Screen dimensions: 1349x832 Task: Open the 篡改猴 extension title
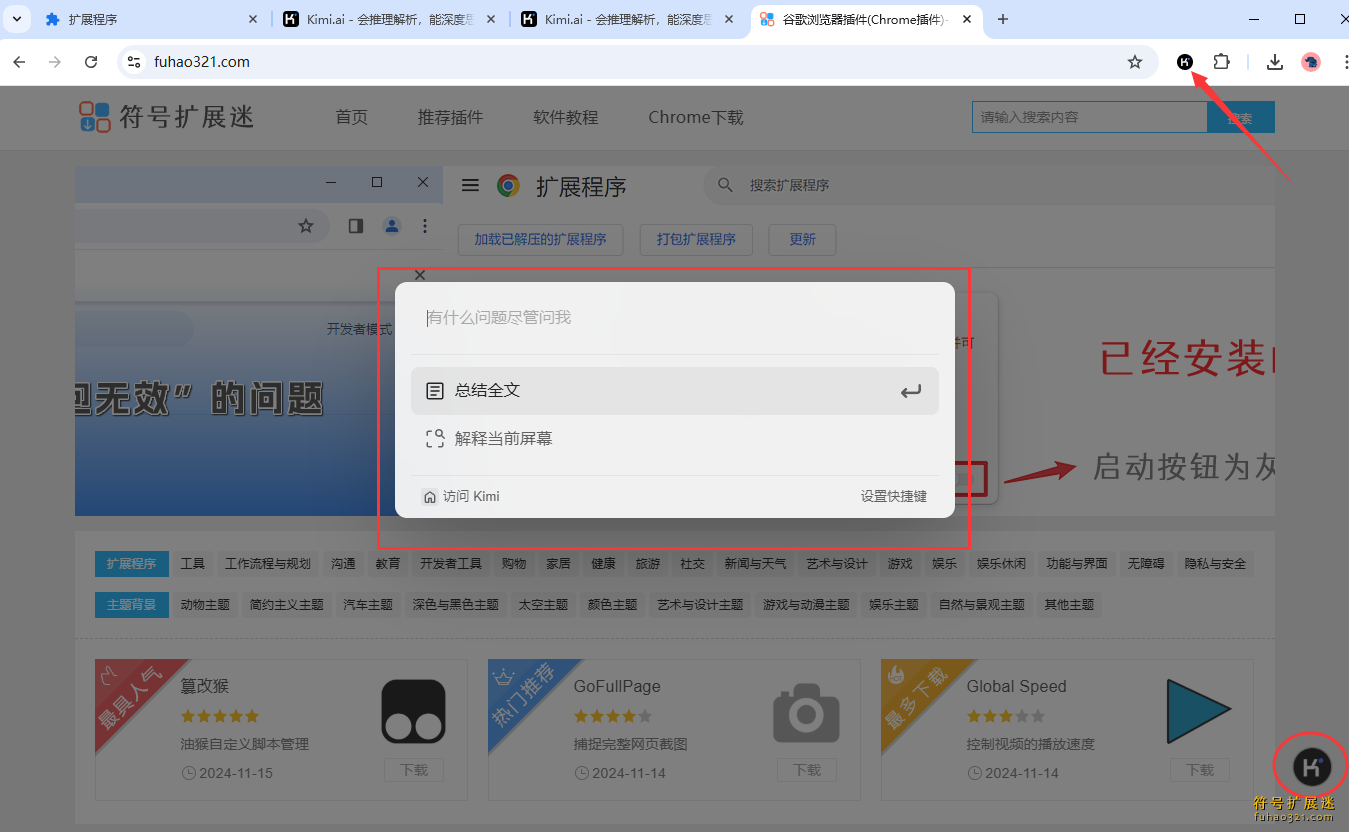205,686
